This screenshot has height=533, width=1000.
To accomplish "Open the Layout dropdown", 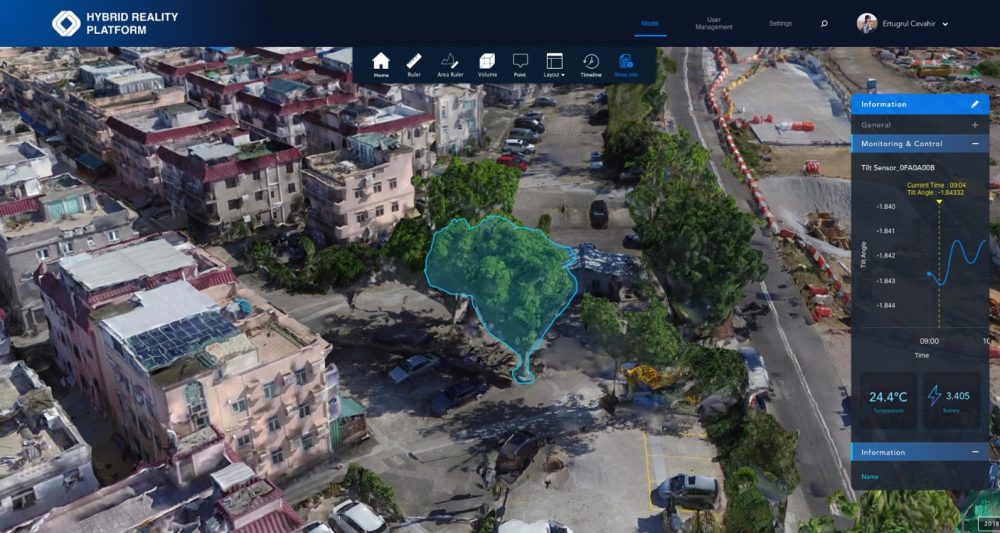I will pos(554,65).
